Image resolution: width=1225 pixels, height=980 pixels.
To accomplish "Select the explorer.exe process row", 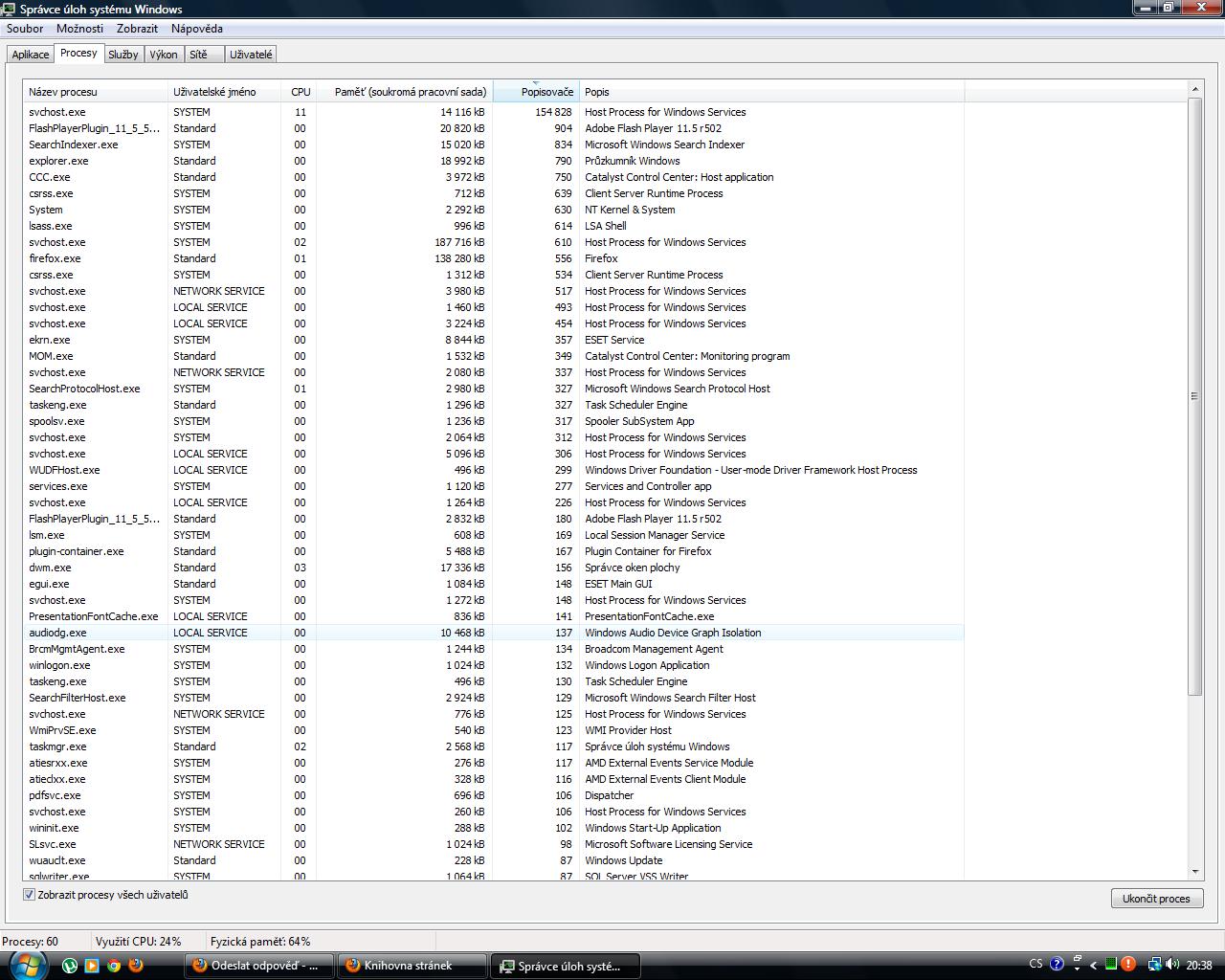I will coord(493,161).
